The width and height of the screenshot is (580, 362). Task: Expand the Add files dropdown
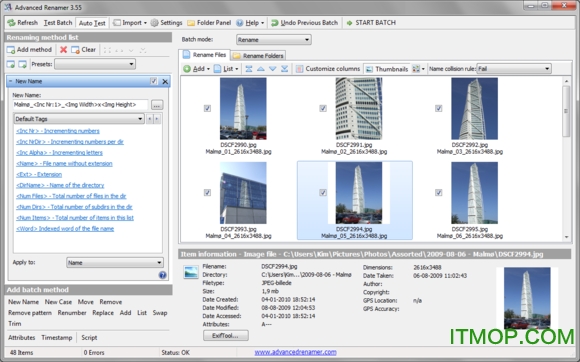[x=208, y=69]
